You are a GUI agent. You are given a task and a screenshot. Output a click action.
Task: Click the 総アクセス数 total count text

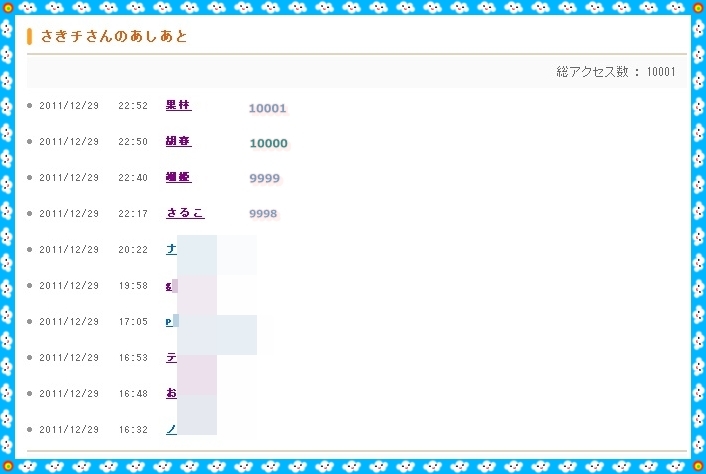point(616,72)
